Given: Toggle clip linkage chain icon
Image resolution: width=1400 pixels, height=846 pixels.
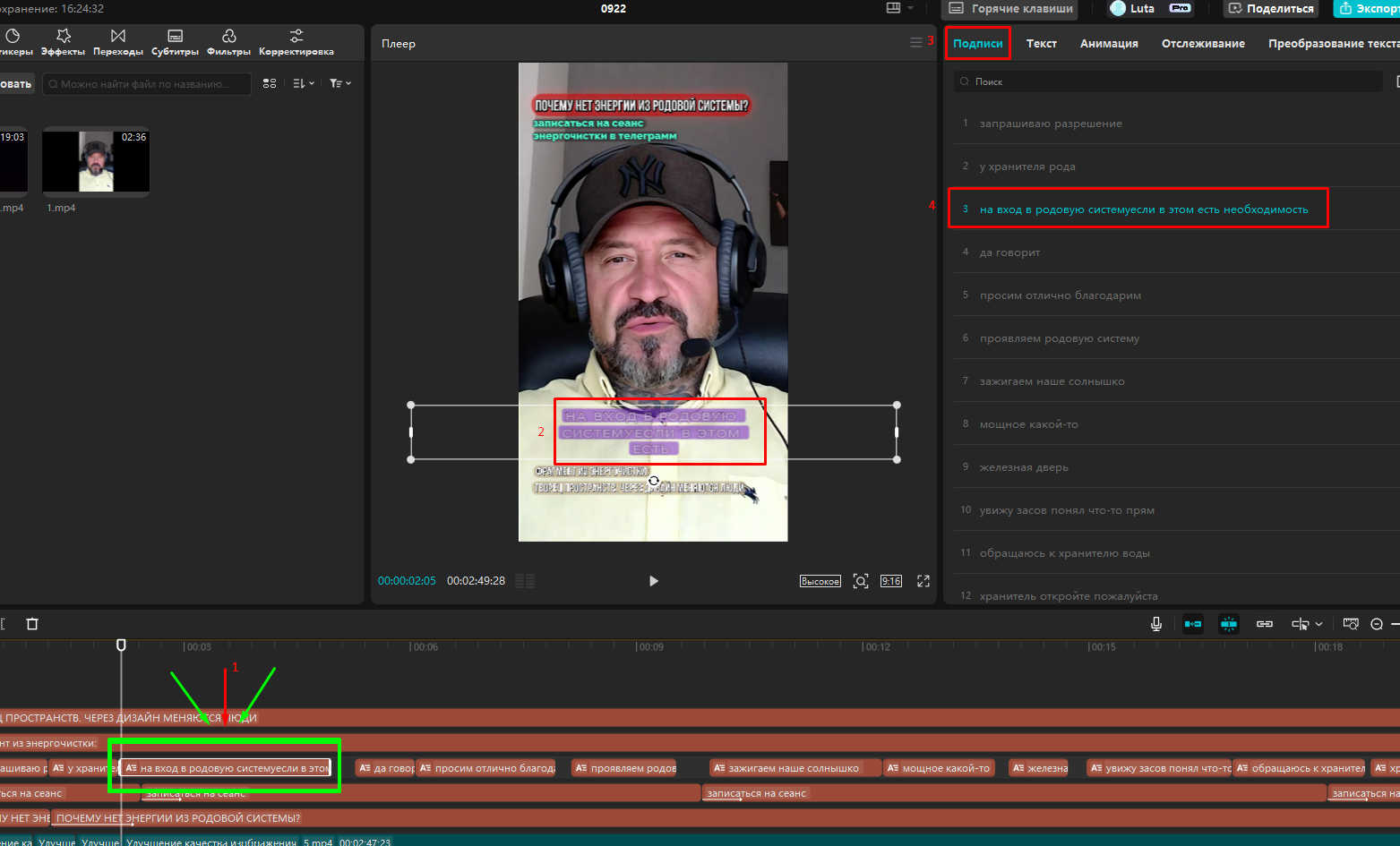Looking at the screenshot, I should [1265, 624].
